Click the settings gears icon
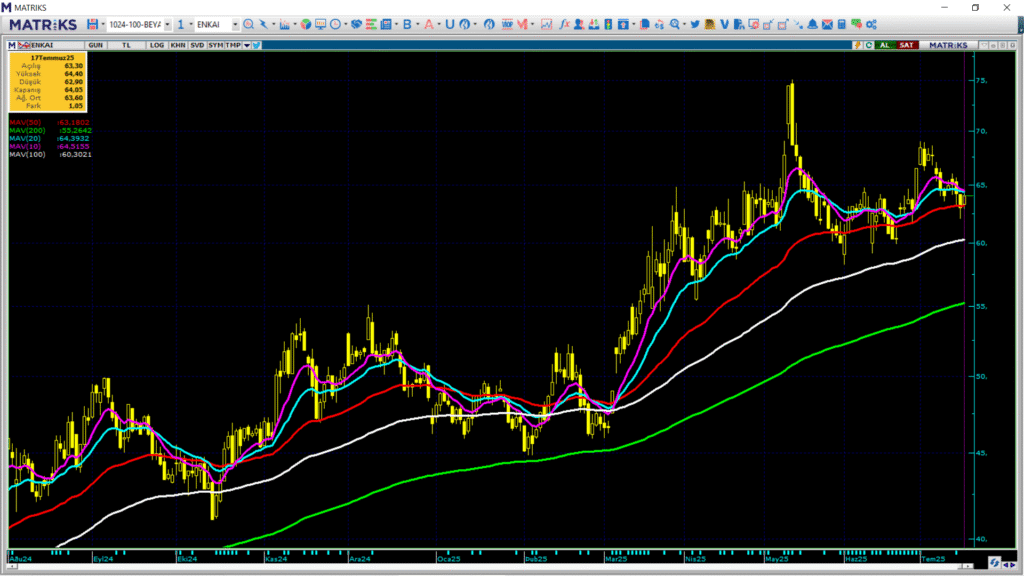Screen dimensions: 1024x576 pos(871,24)
